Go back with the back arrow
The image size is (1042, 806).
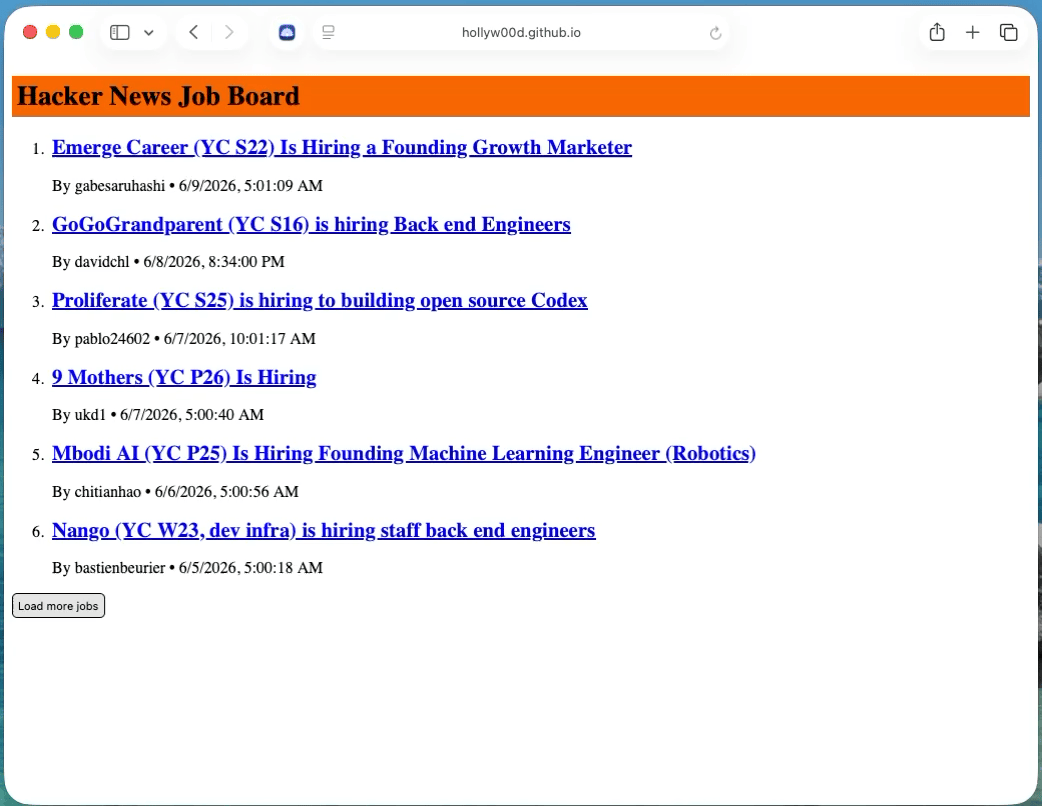pyautogui.click(x=193, y=32)
